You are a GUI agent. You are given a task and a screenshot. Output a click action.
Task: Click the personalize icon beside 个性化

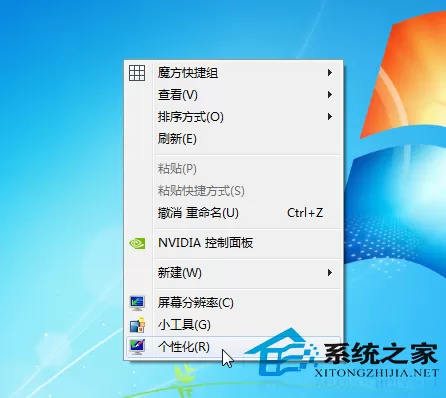pos(137,347)
